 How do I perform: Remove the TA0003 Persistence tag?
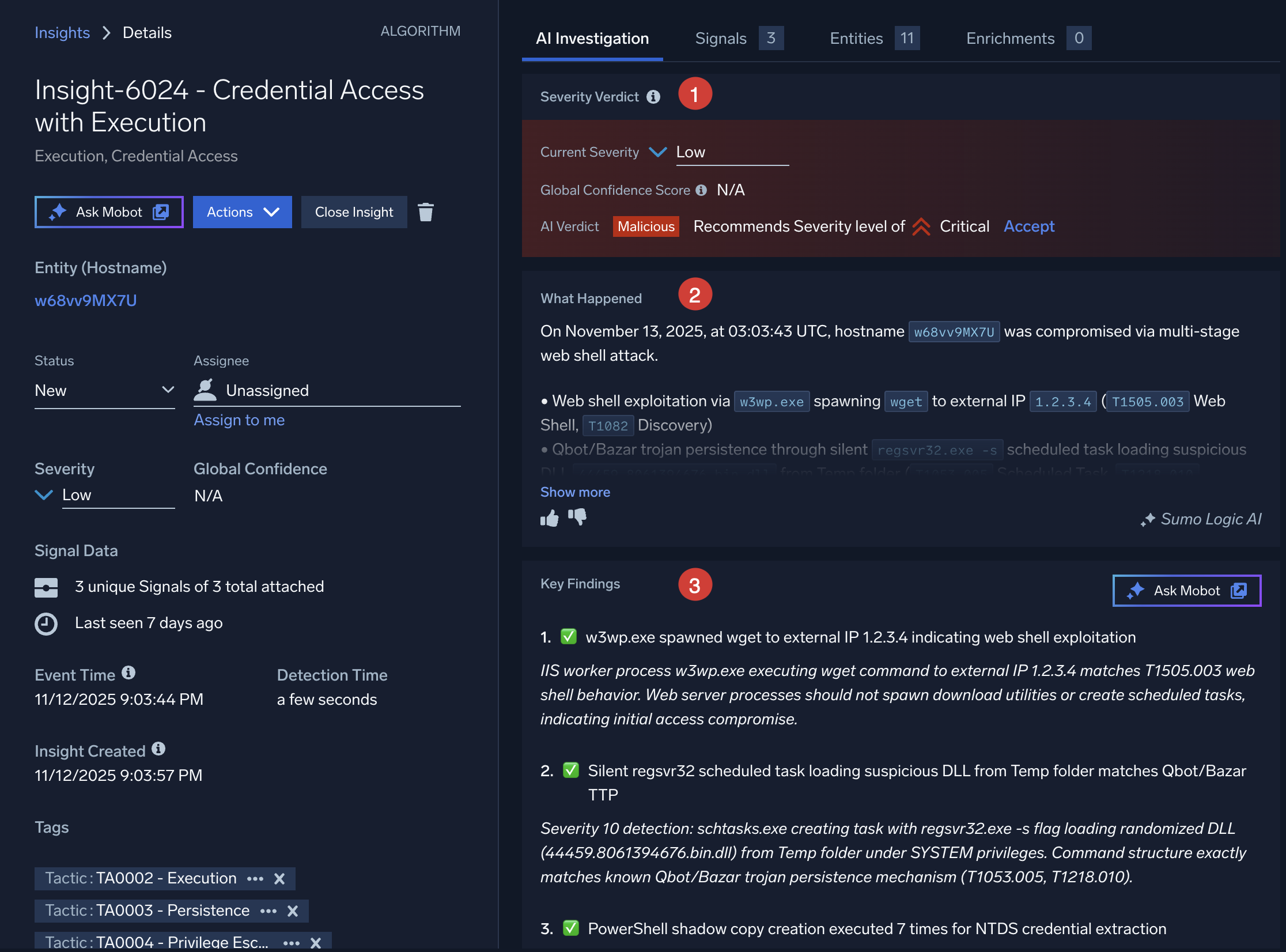point(293,911)
